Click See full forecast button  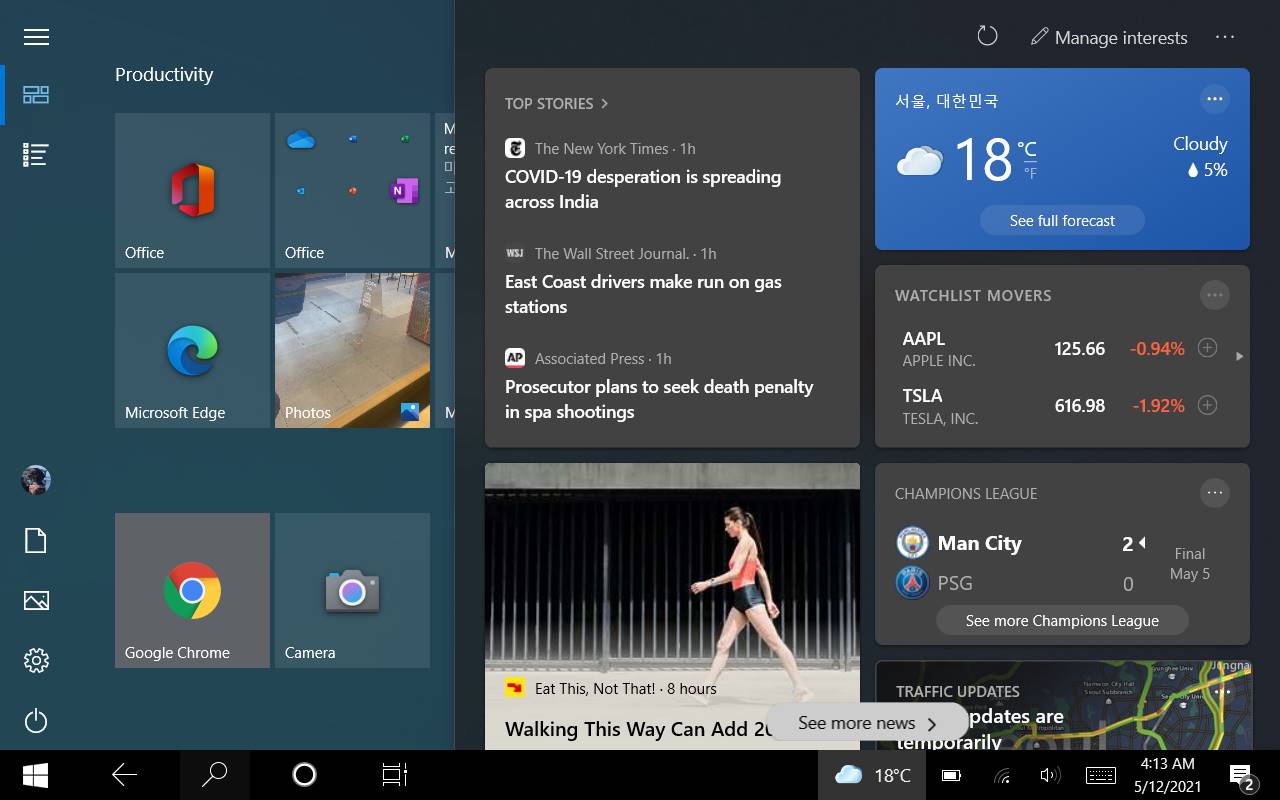(x=1062, y=220)
